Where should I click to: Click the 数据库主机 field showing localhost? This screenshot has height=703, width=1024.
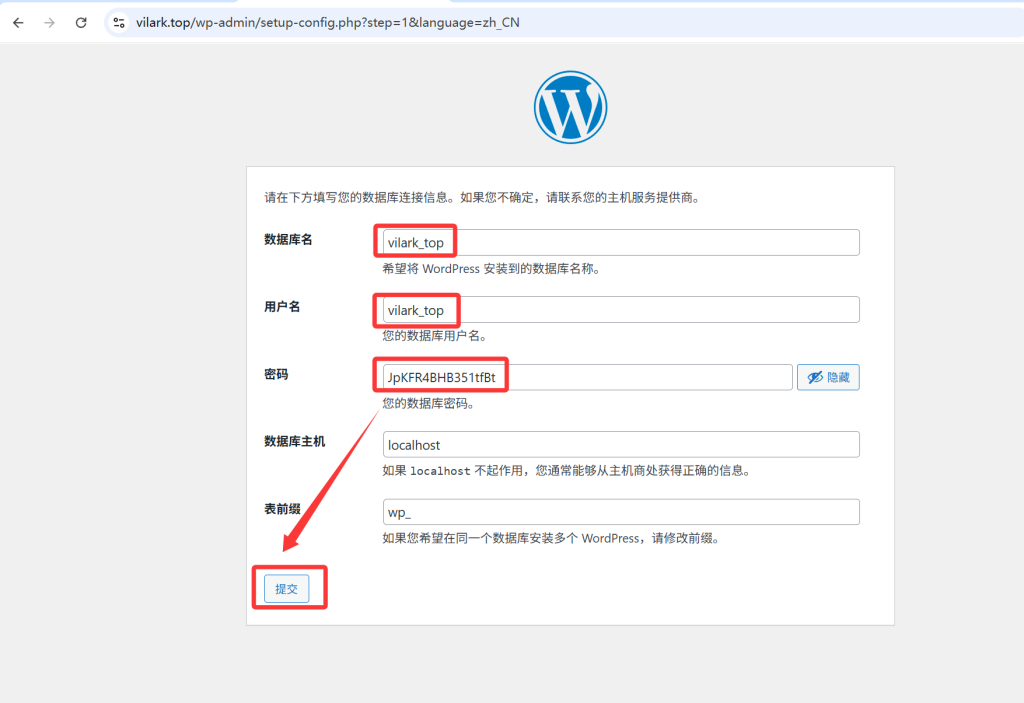(620, 444)
